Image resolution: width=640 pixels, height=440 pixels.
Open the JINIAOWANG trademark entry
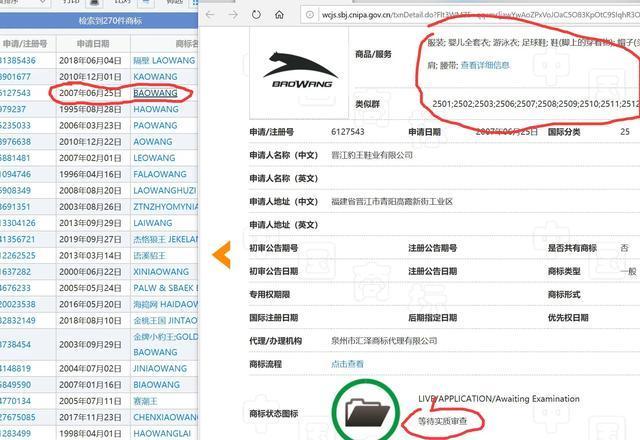(160, 369)
